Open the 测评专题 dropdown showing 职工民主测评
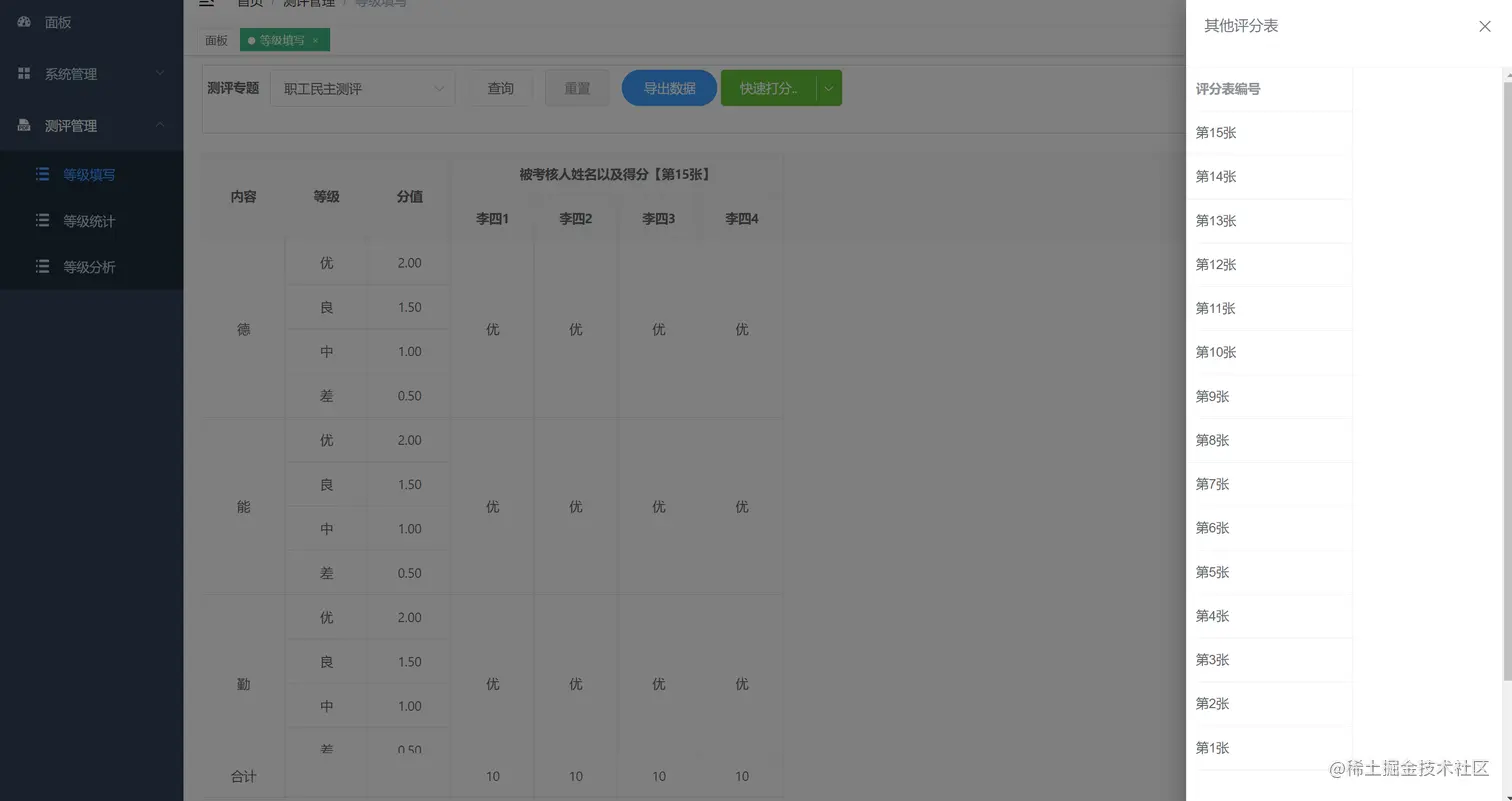Screen dimensions: 1512x801 coord(363,88)
